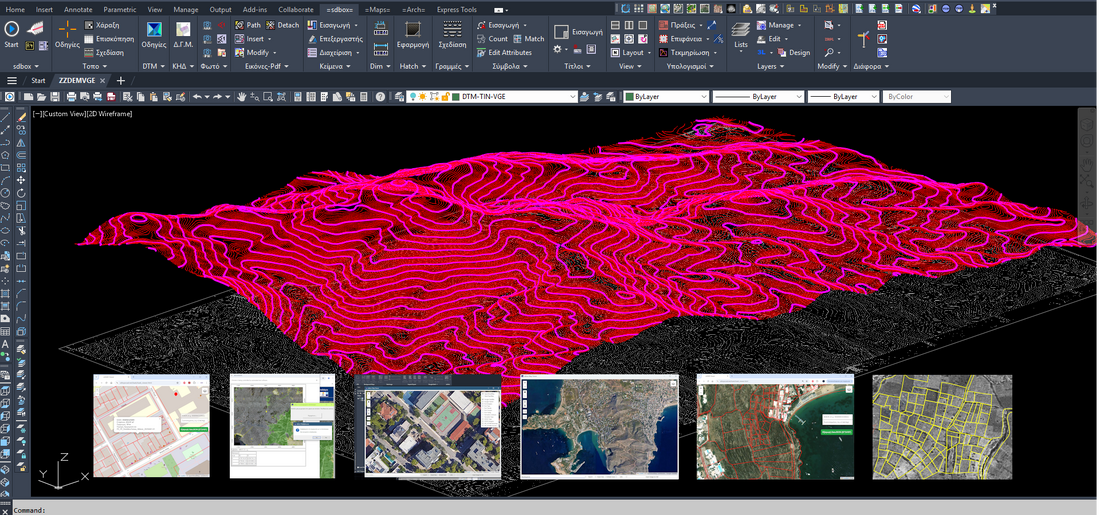The height and width of the screenshot is (515, 1100).
Task: Expand the Κείμενα panel flyout
Action: coord(346,66)
